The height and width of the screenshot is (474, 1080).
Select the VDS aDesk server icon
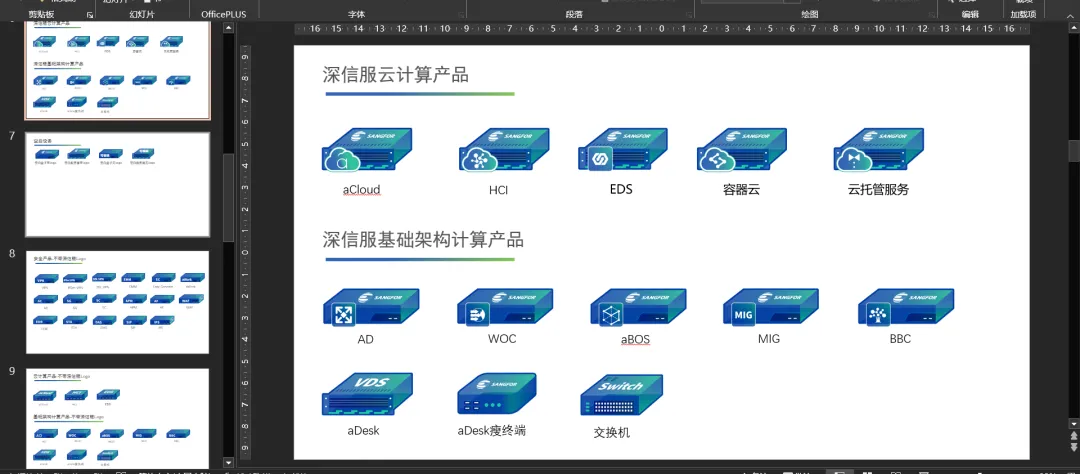coord(367,395)
